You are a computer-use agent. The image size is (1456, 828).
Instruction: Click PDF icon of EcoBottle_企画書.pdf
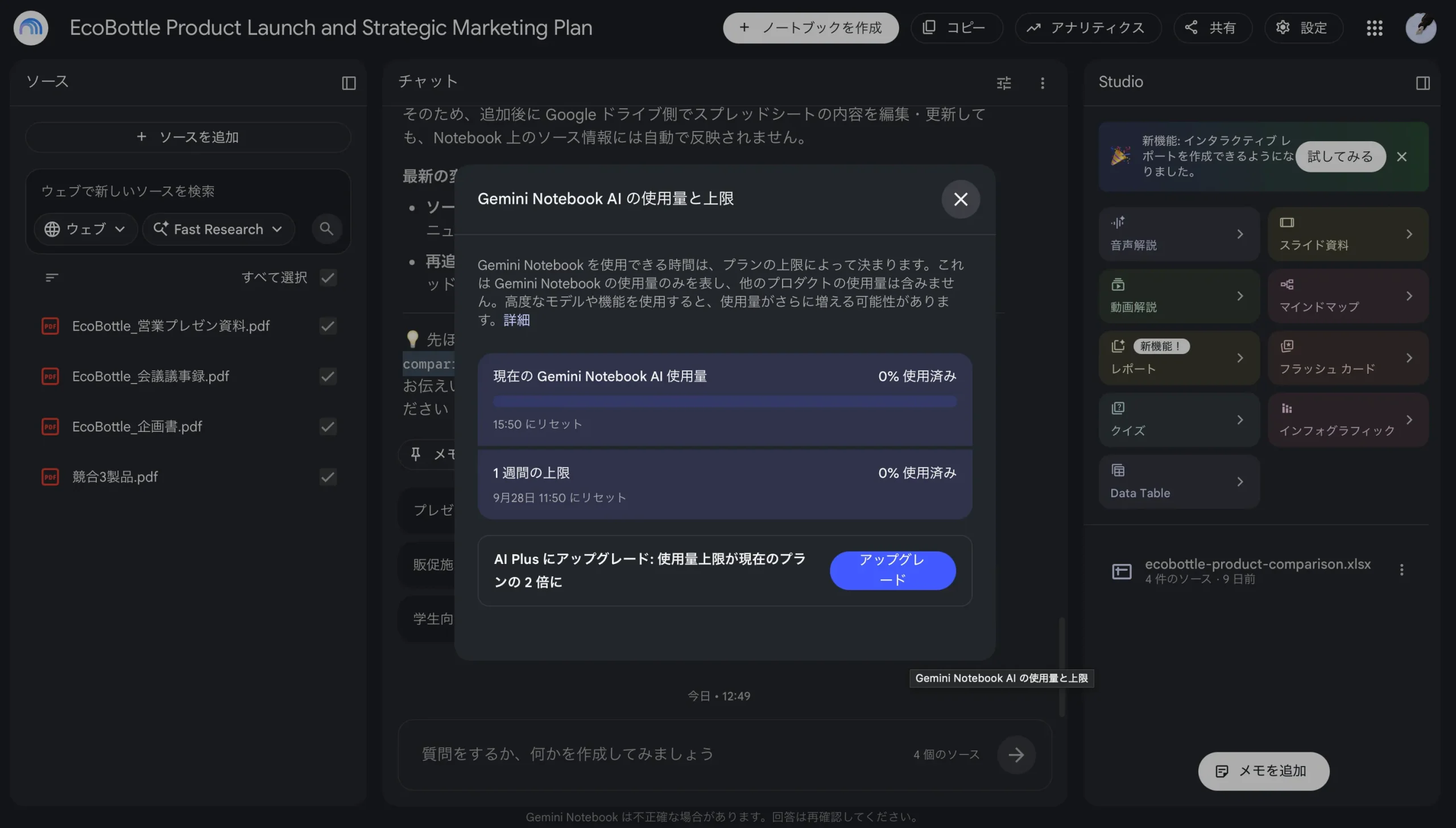click(51, 426)
